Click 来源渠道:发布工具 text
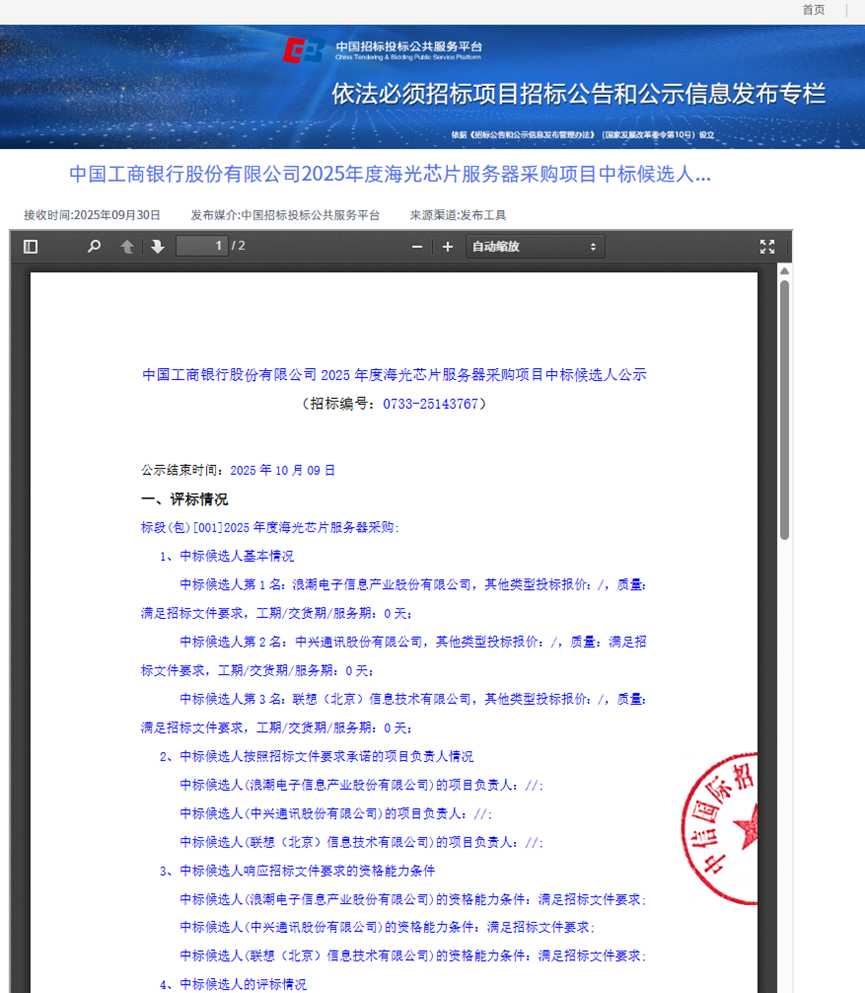This screenshot has width=865, height=993. 458,215
